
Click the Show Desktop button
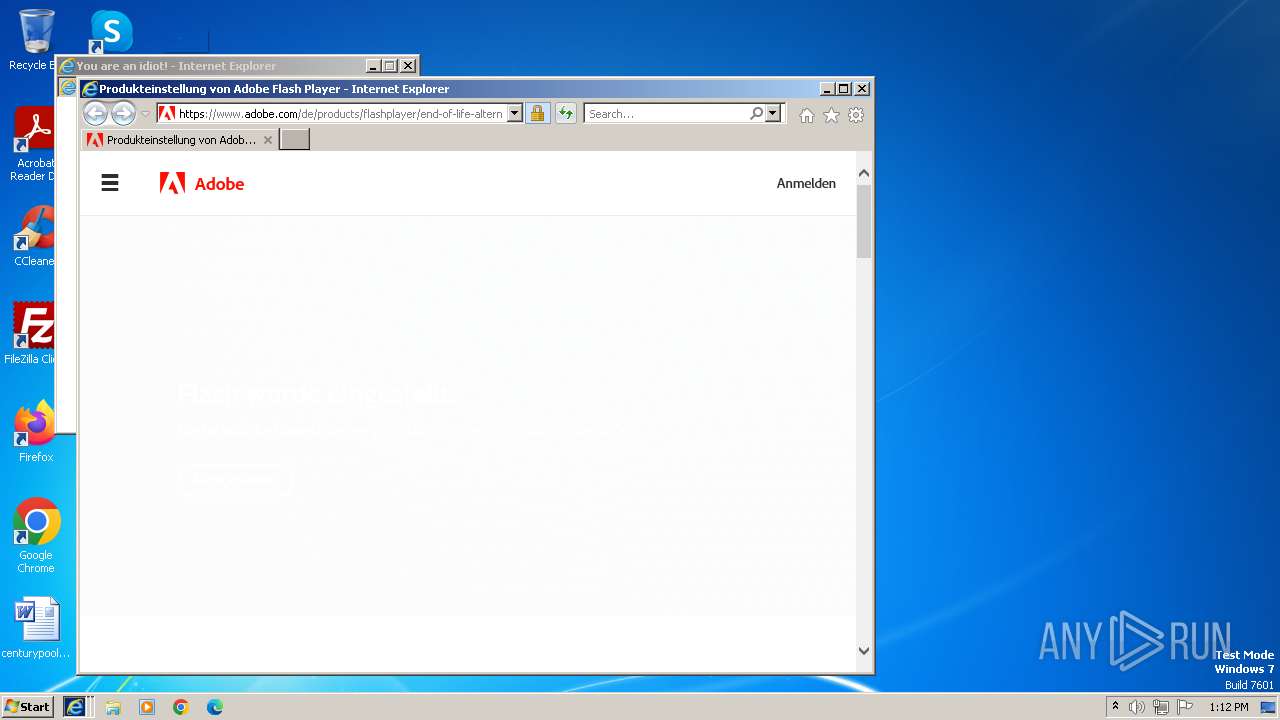point(1269,707)
